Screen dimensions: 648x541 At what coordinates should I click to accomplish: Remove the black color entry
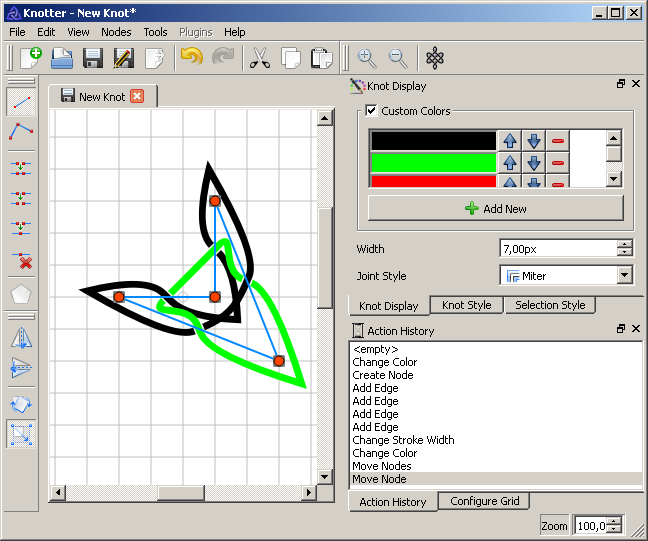click(558, 141)
